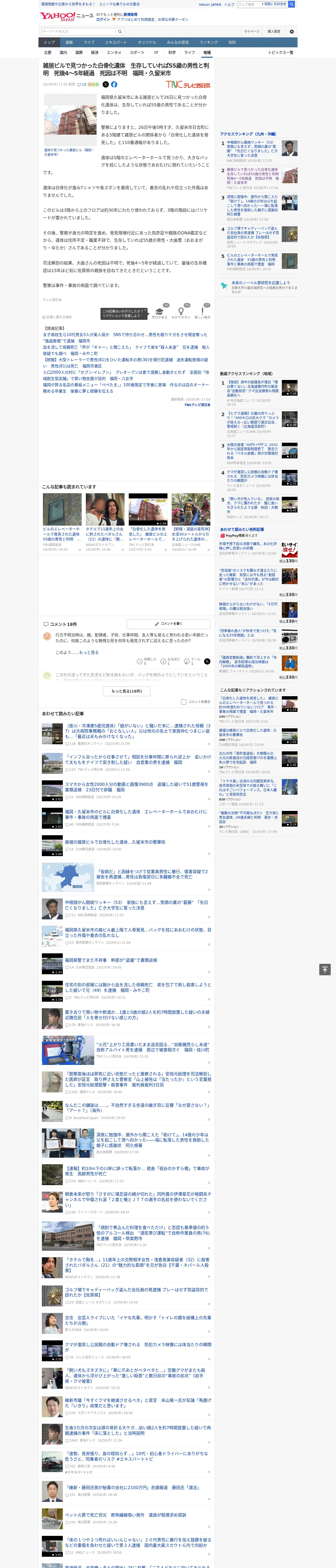Screen dimensions: 336x1568
Task: Share the top comment on X
Action: (x=207, y=661)
